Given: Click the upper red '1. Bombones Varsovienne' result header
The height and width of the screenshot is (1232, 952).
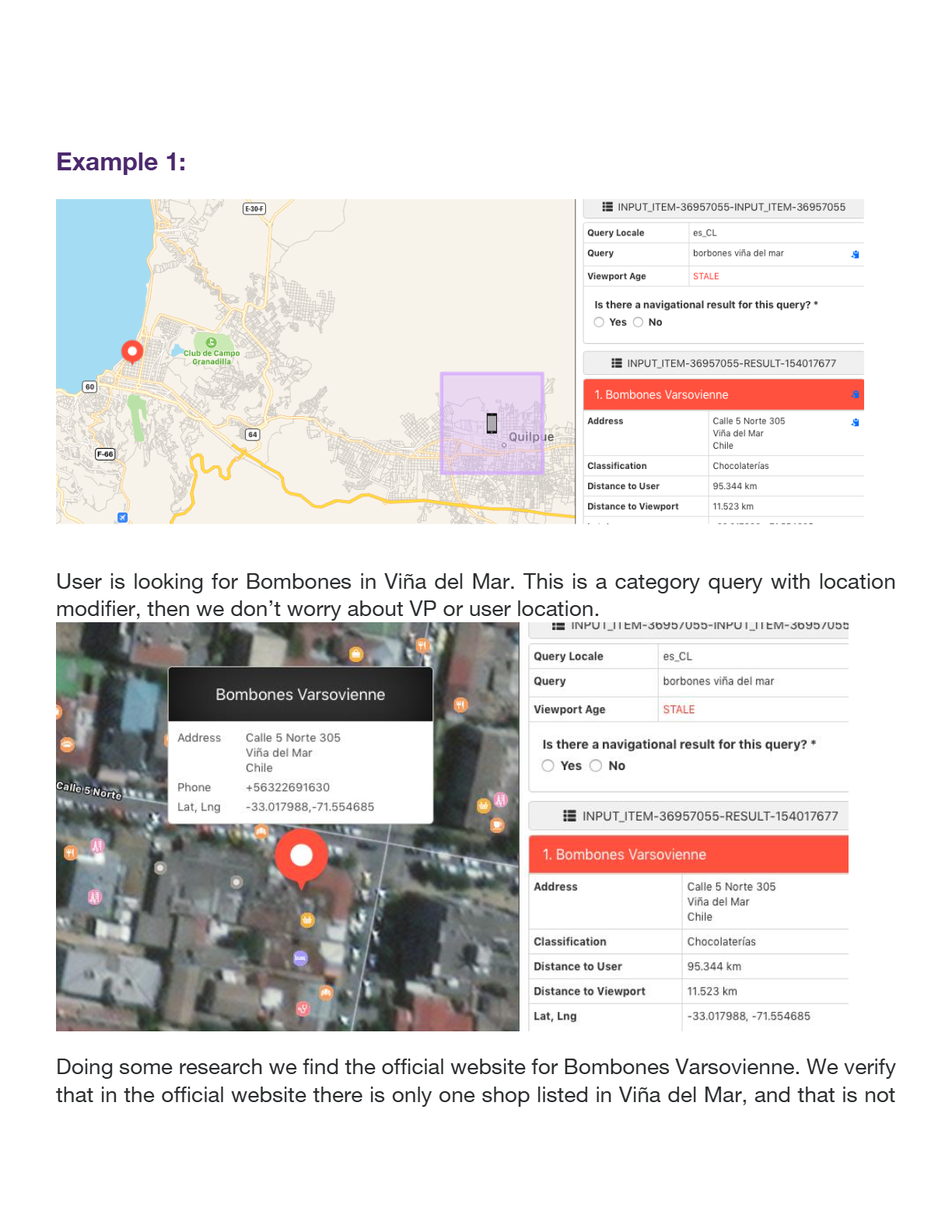Looking at the screenshot, I should 723,395.
